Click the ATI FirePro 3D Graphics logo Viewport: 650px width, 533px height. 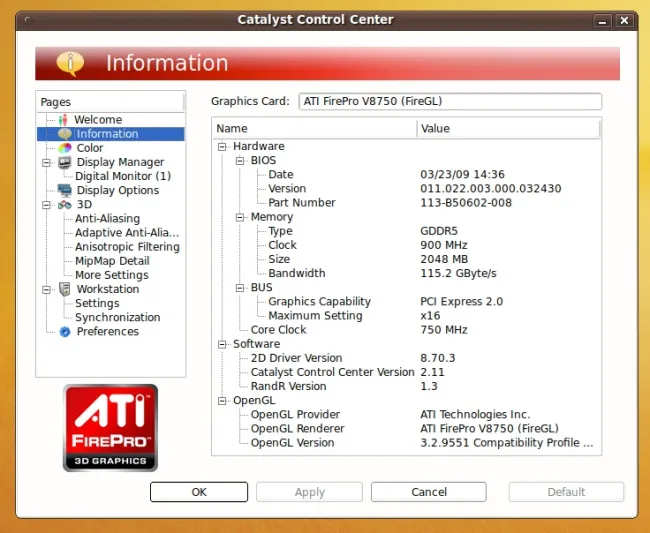click(x=110, y=428)
